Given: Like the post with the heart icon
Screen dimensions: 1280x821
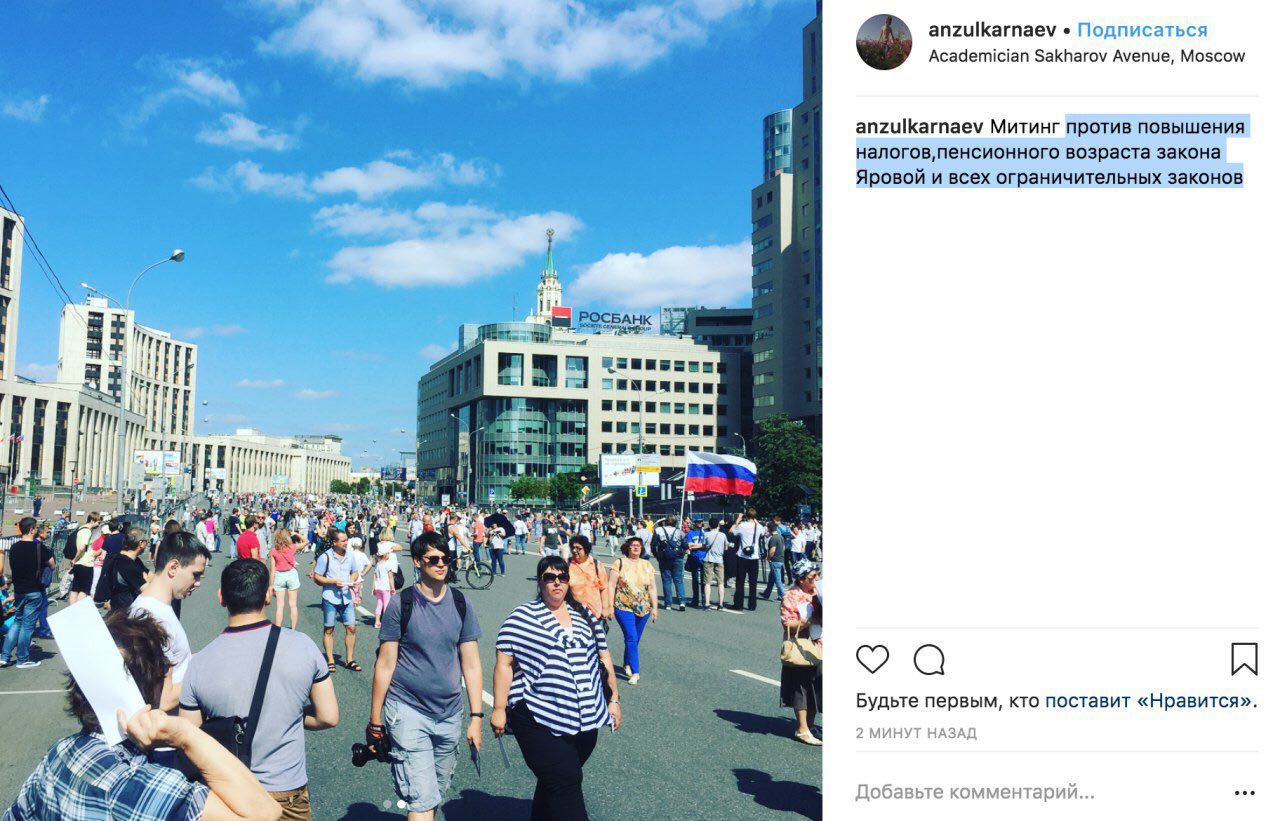Looking at the screenshot, I should pos(872,659).
